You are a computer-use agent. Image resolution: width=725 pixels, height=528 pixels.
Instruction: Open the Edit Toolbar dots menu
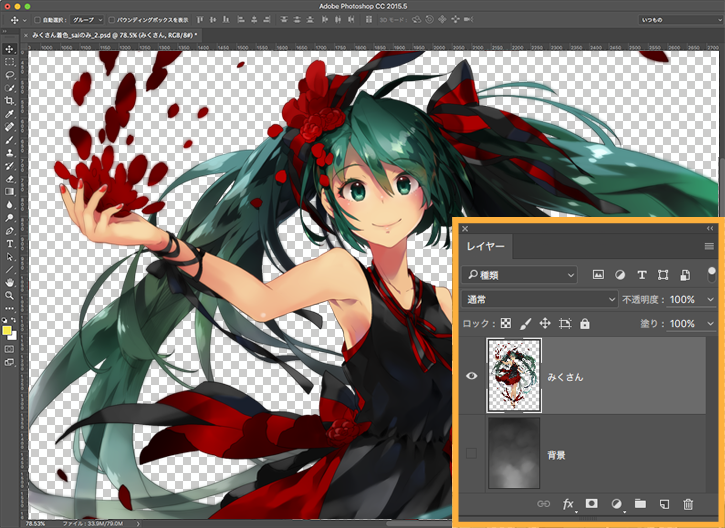pyautogui.click(x=9, y=308)
